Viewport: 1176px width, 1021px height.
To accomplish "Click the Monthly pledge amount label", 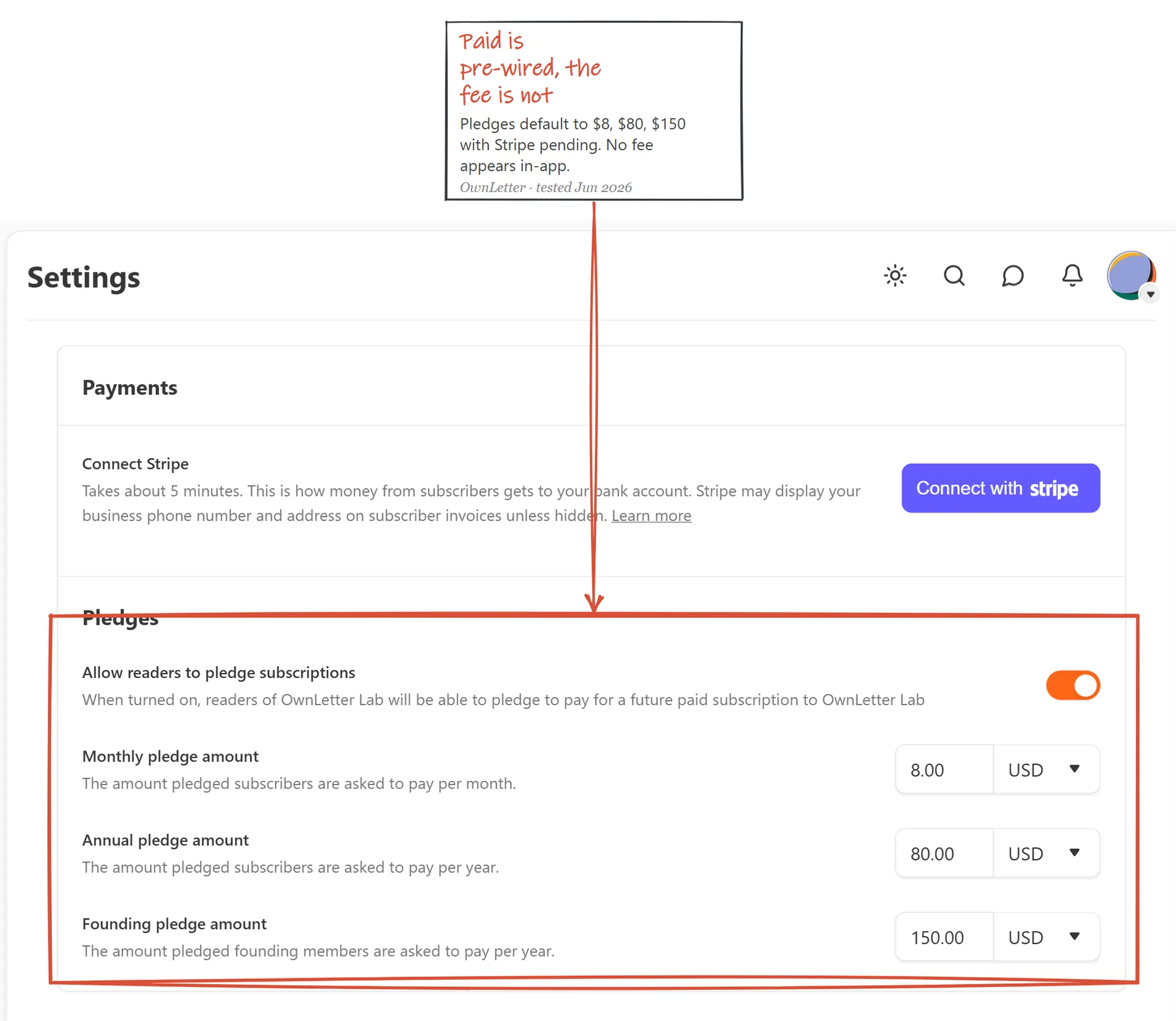I will [170, 756].
